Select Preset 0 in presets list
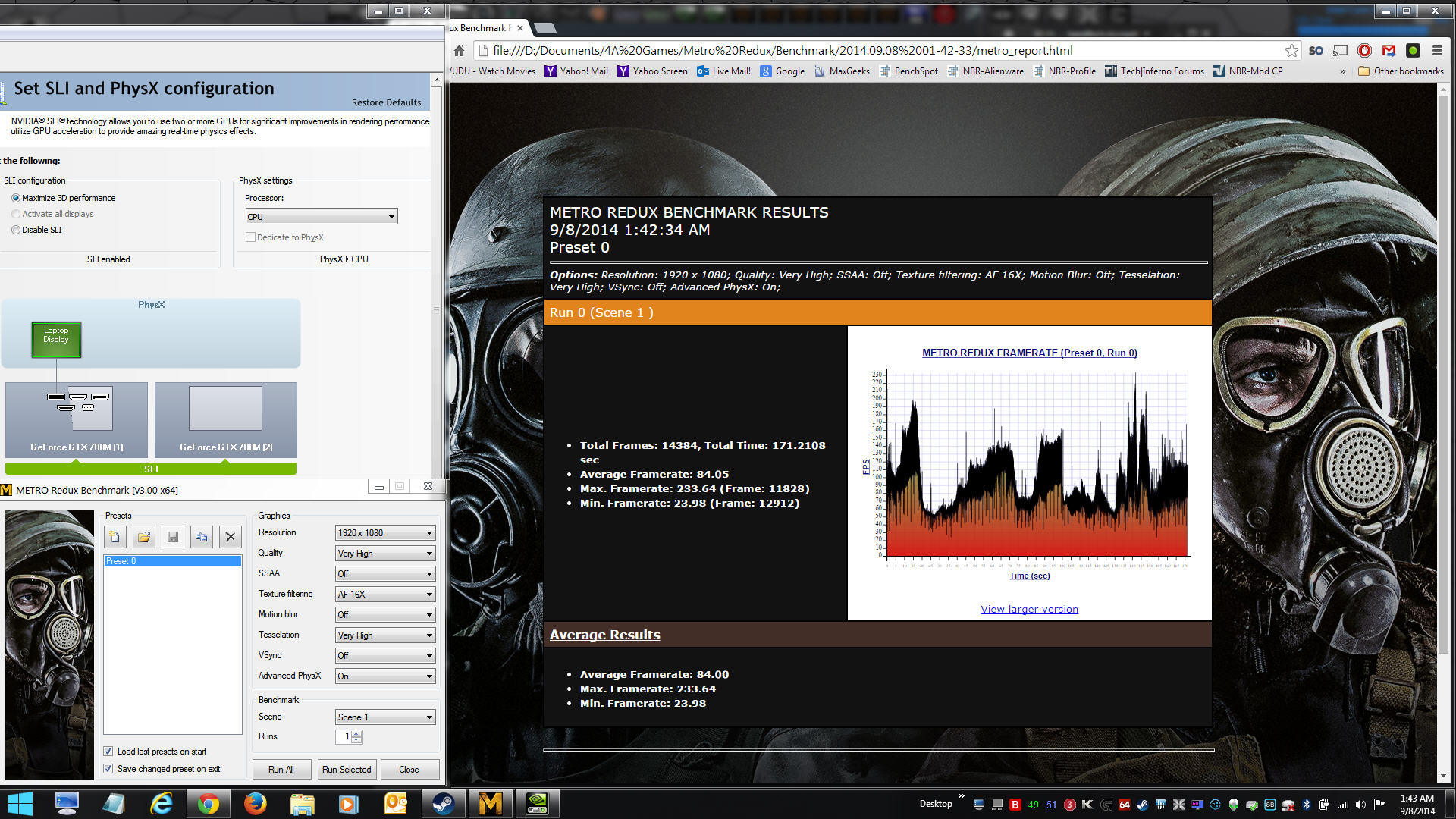 point(173,561)
